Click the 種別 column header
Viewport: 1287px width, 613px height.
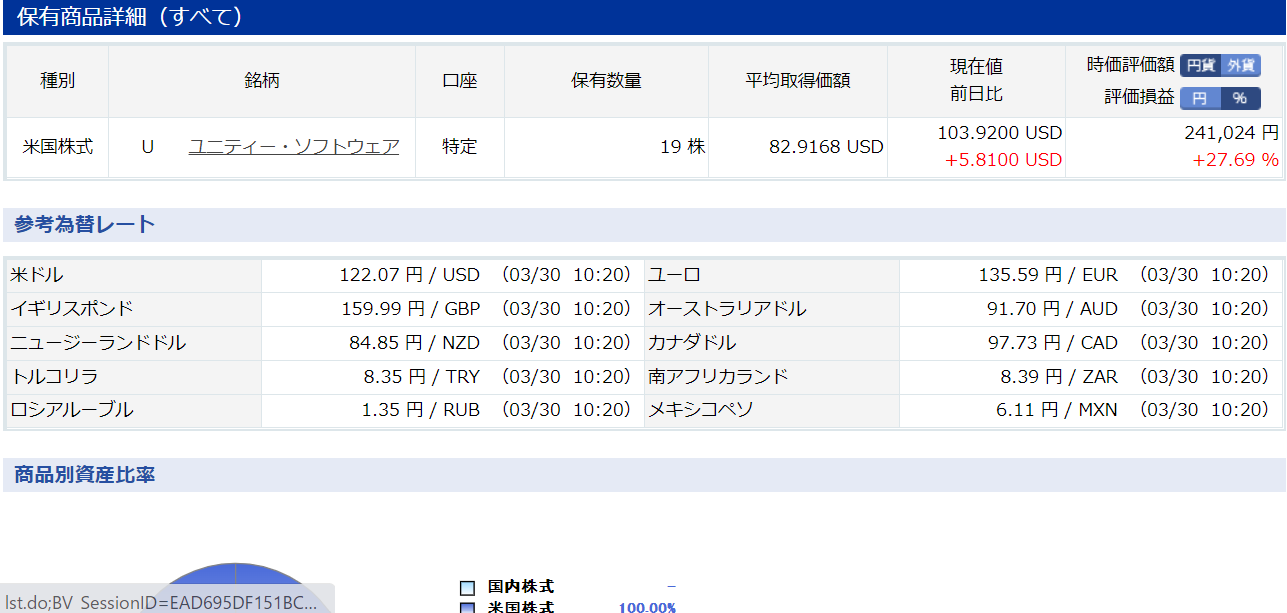[x=58, y=81]
